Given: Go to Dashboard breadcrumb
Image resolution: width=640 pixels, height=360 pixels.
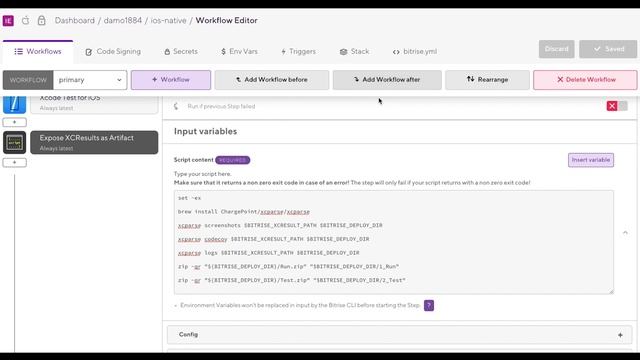Looking at the screenshot, I should pyautogui.click(x=75, y=20).
